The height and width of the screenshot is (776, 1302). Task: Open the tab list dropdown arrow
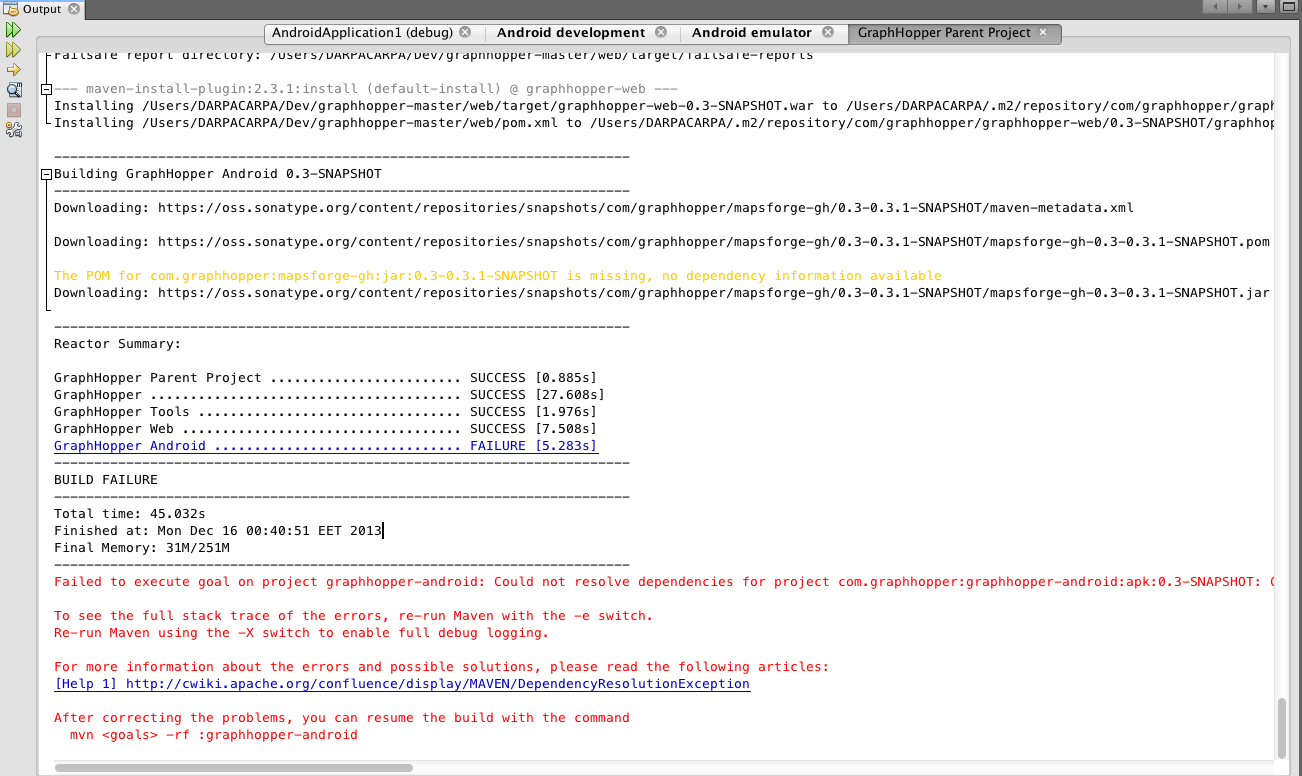pos(1266,7)
